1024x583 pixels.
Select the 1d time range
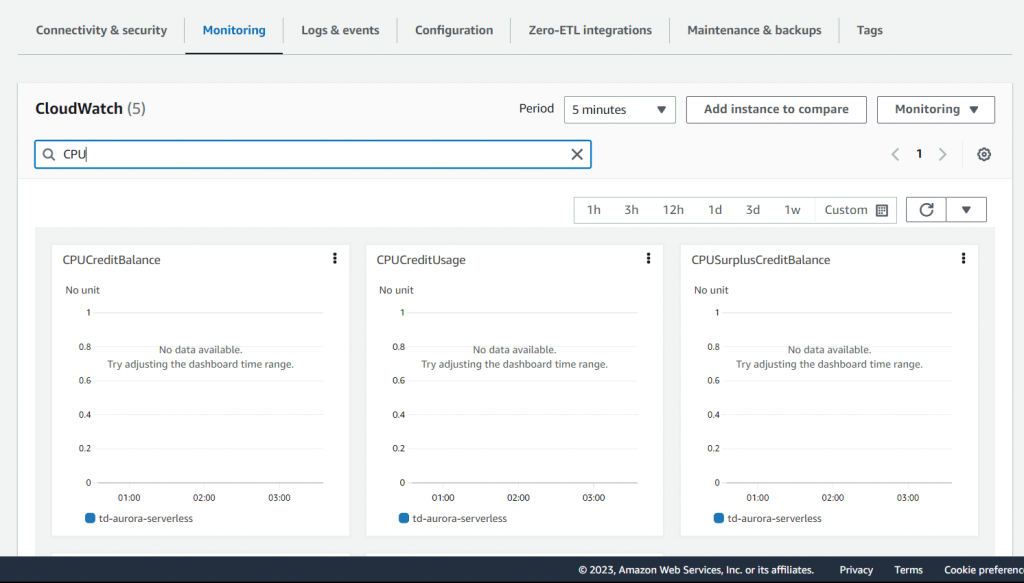(715, 210)
